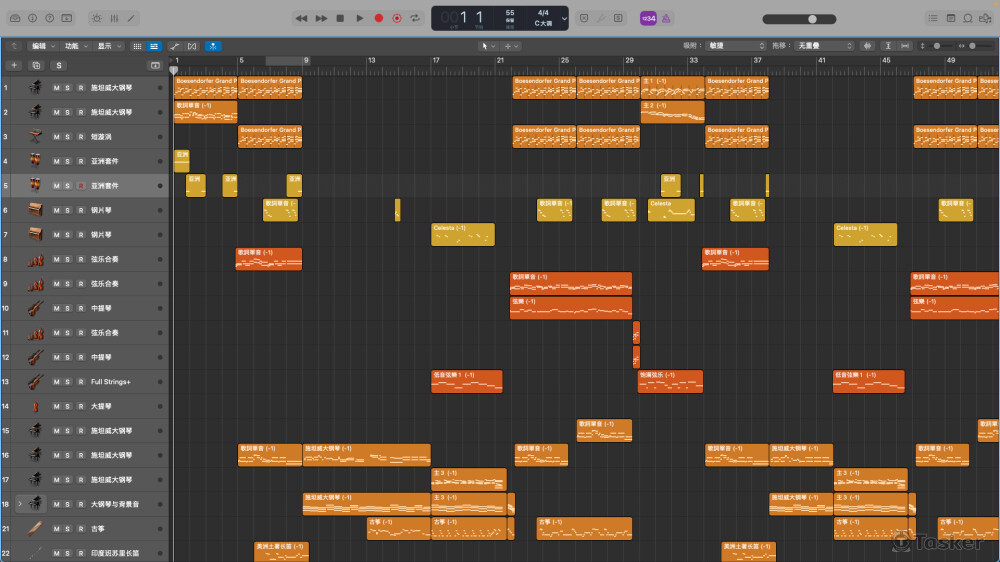Toggle the Solo S button in control bar
The image size is (1000, 562).
coord(618,18)
